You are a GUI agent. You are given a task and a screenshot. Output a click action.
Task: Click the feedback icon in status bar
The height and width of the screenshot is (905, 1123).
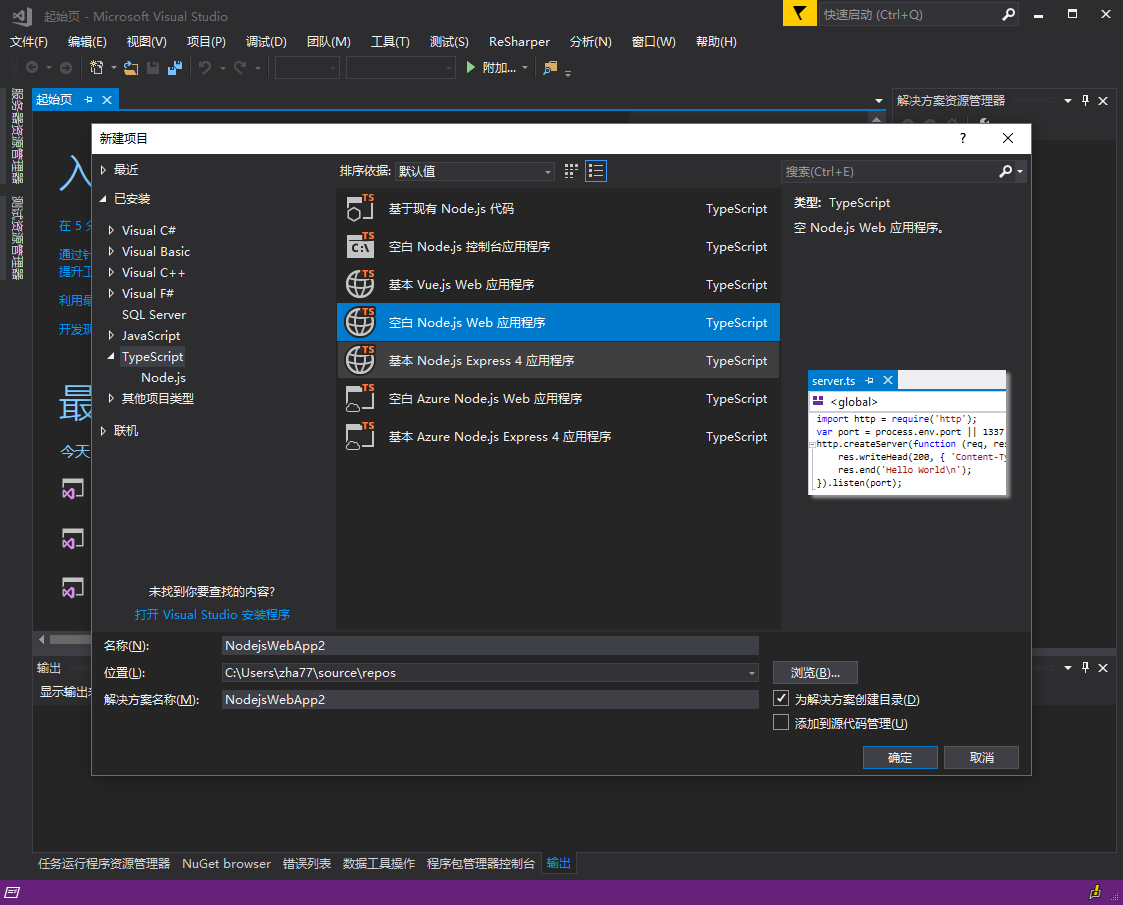1094,892
